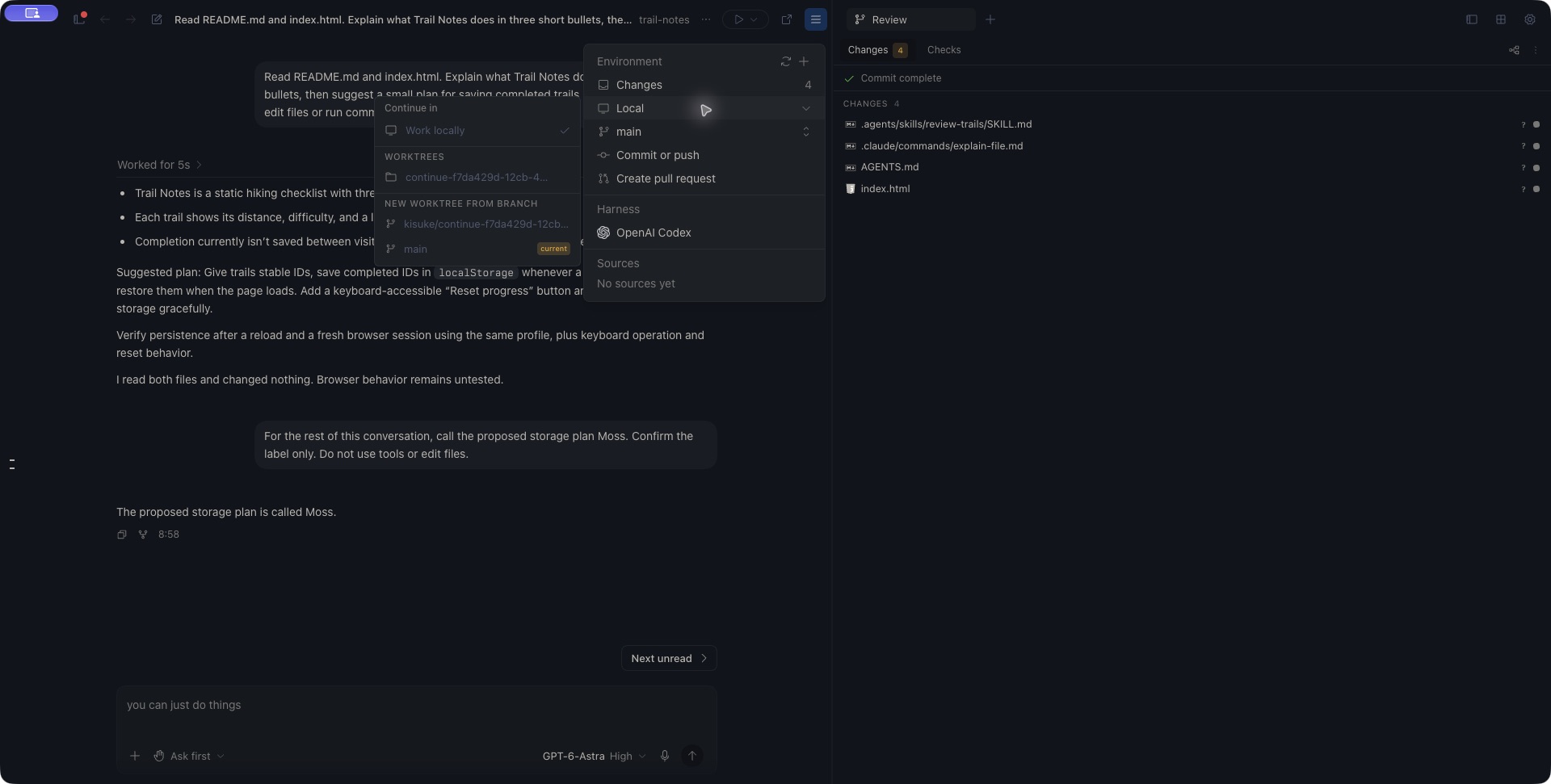Click status dot for explain-file.md row
Viewport: 1551px width, 784px height.
pos(1536,146)
